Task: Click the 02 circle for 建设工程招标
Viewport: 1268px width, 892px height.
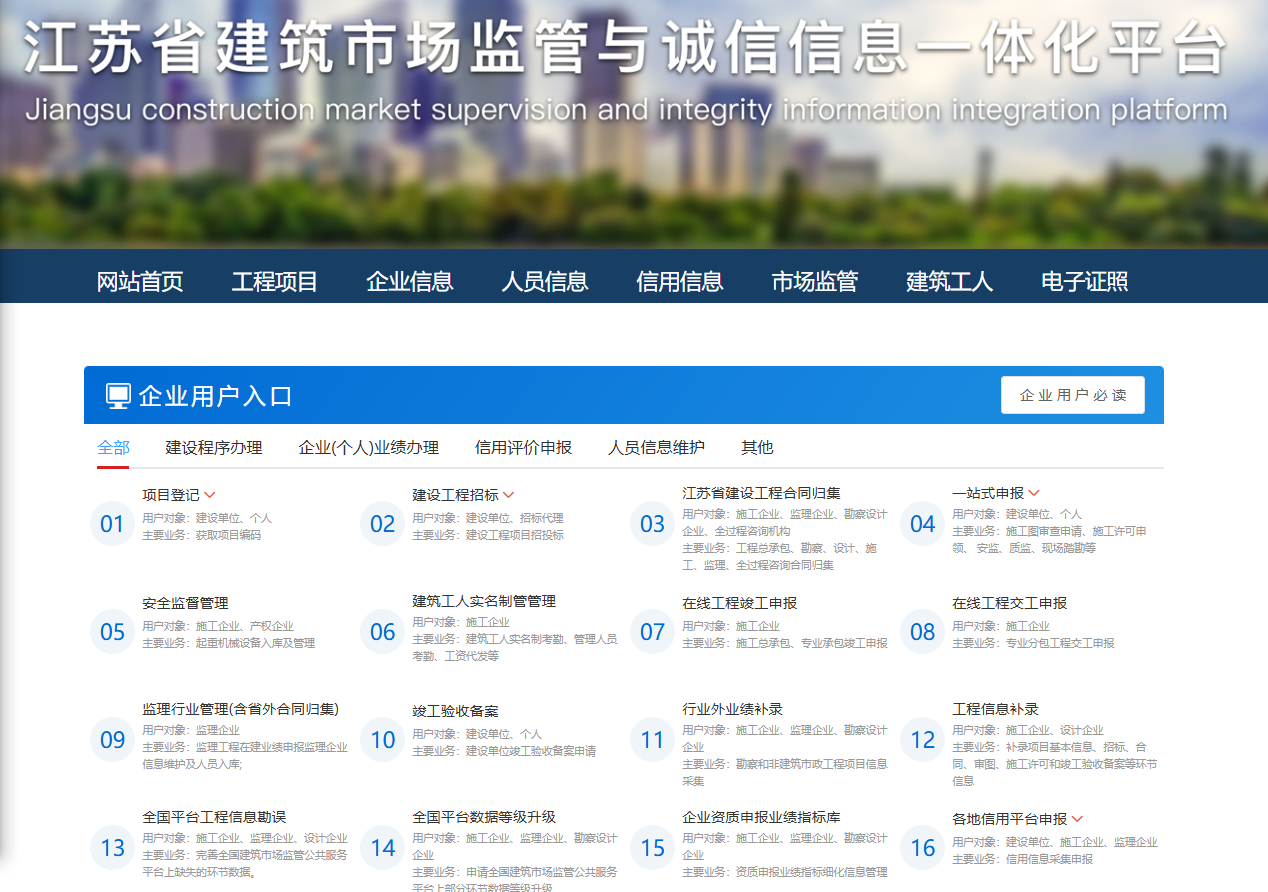Action: (383, 524)
